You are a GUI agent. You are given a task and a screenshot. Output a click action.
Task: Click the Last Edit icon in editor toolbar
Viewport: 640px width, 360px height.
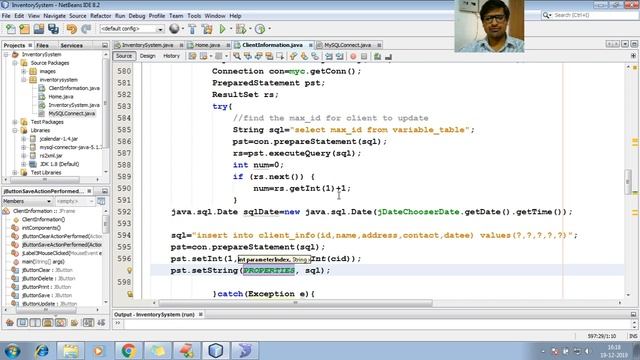[192, 56]
